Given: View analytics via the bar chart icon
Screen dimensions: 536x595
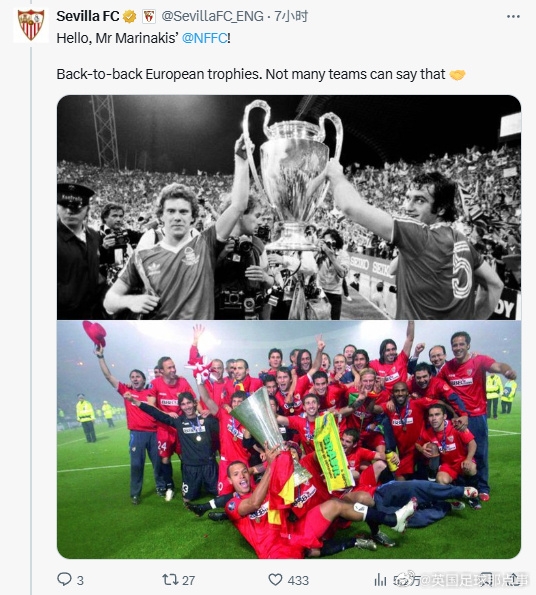Looking at the screenshot, I should click(x=380, y=580).
